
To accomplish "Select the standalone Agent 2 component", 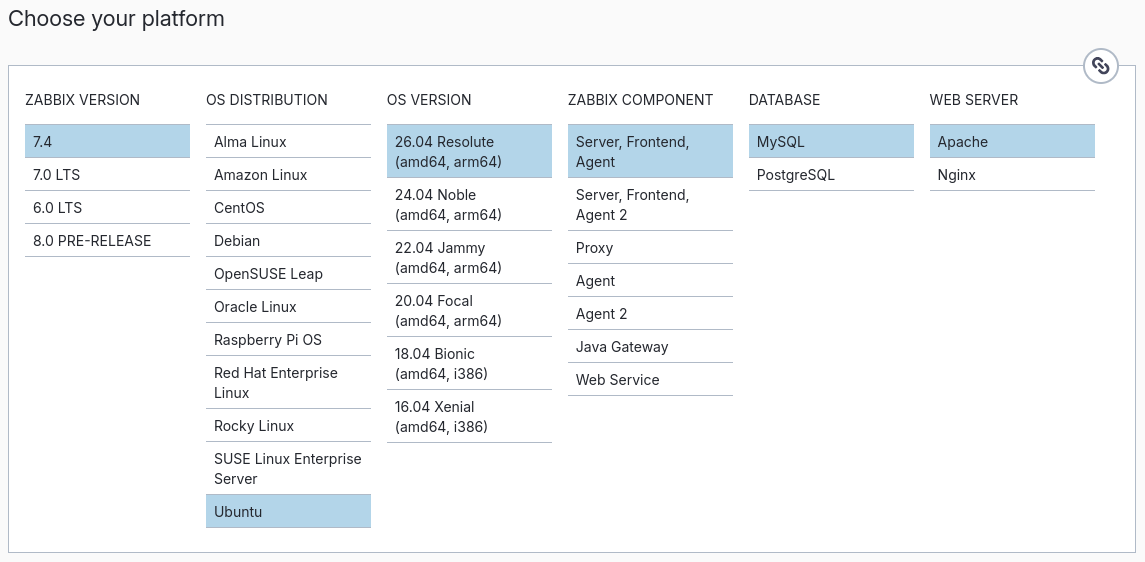I will [651, 314].
